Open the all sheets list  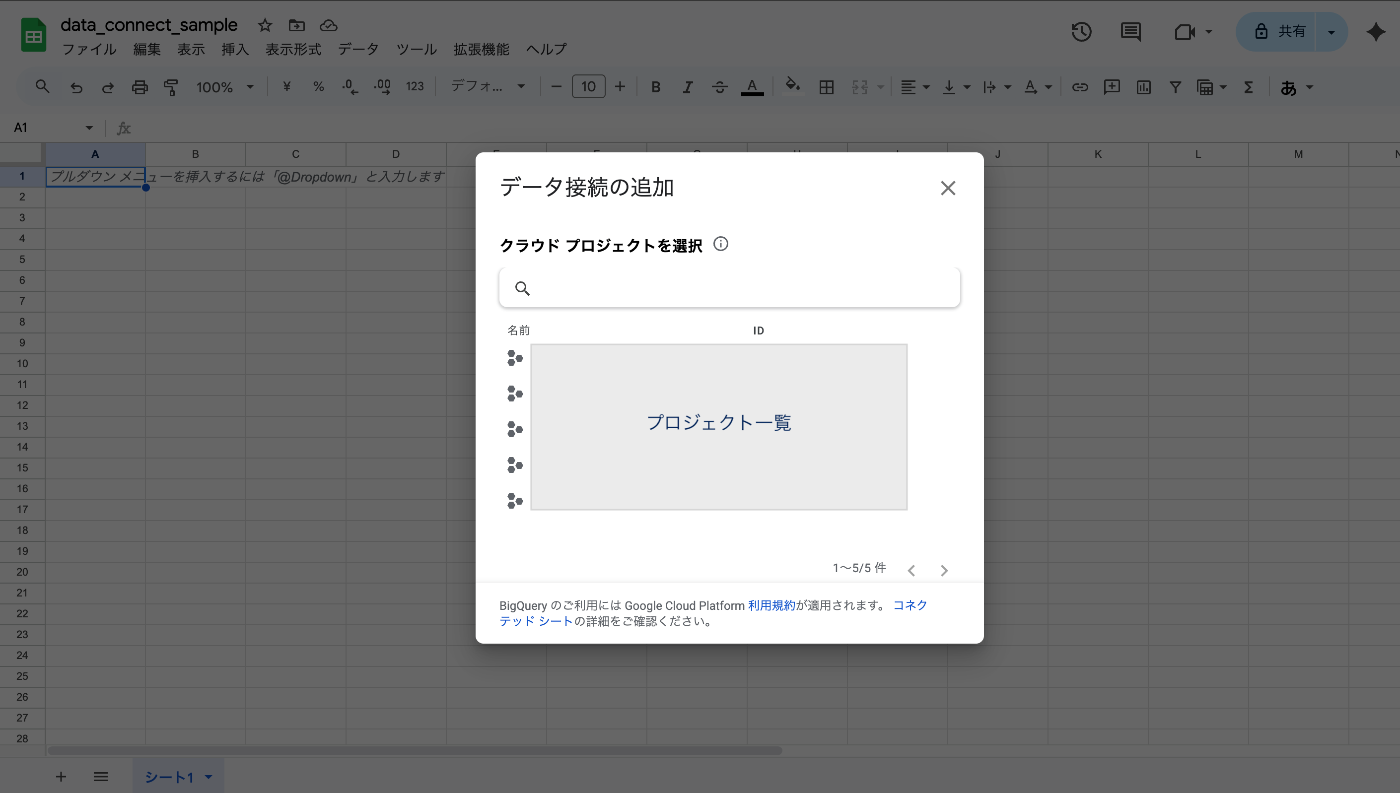point(101,777)
